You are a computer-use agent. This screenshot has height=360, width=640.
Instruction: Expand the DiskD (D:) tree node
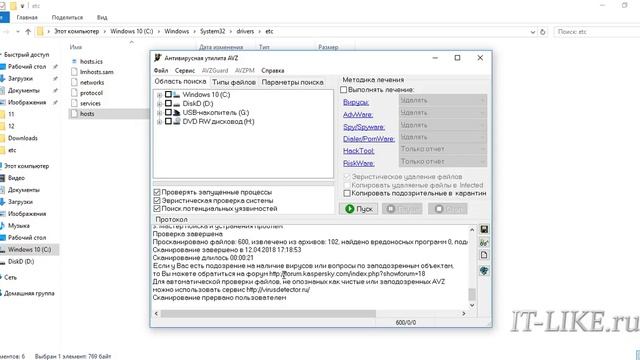[x=160, y=104]
